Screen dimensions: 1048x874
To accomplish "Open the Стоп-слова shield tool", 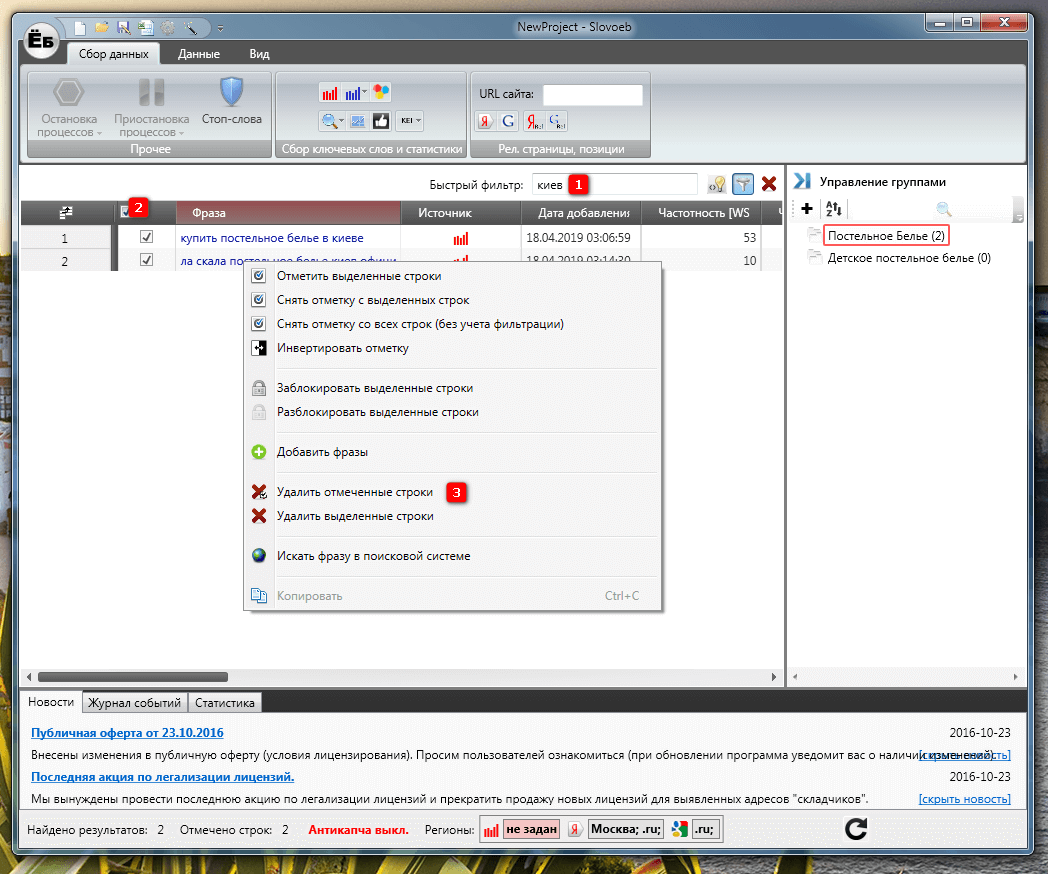I will pyautogui.click(x=231, y=102).
